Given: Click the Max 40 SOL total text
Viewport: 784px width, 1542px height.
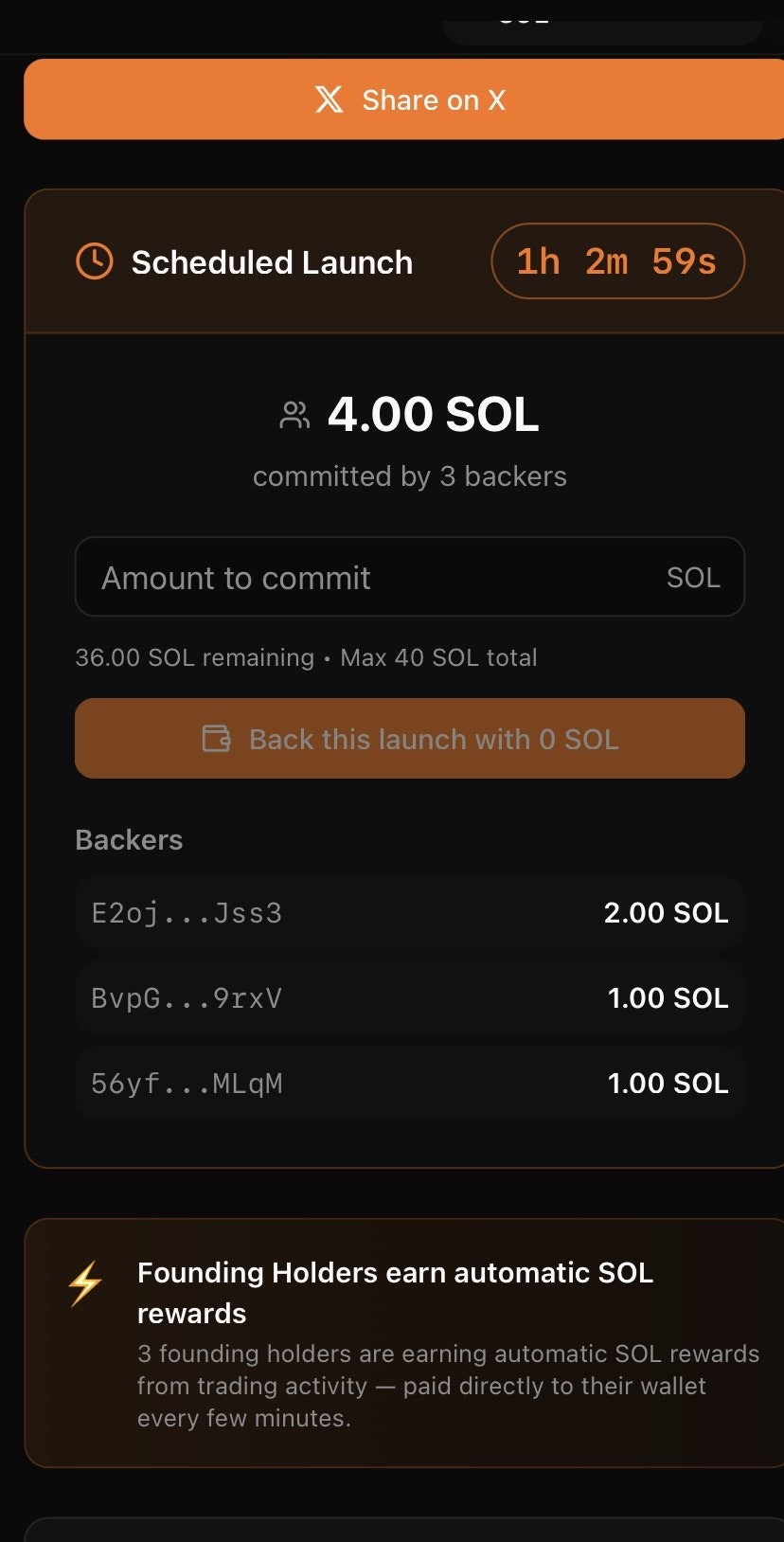Looking at the screenshot, I should point(438,657).
